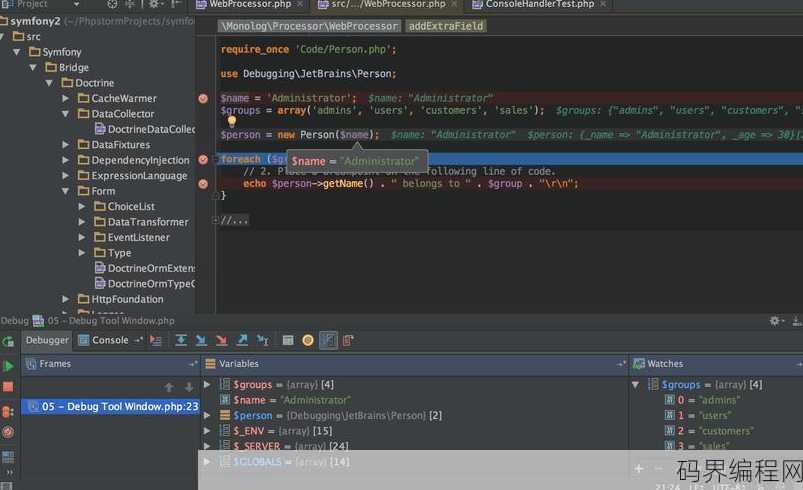Image resolution: width=803 pixels, height=490 pixels.
Task: Resume program with green play icon
Action: pyautogui.click(x=8, y=366)
